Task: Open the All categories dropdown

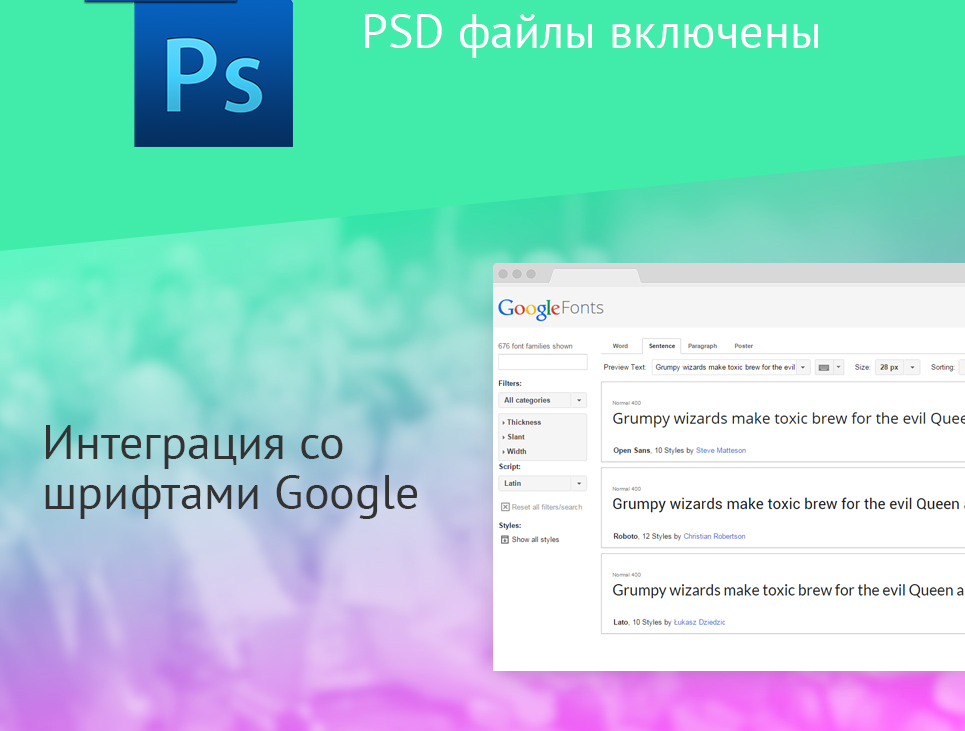Action: point(542,400)
